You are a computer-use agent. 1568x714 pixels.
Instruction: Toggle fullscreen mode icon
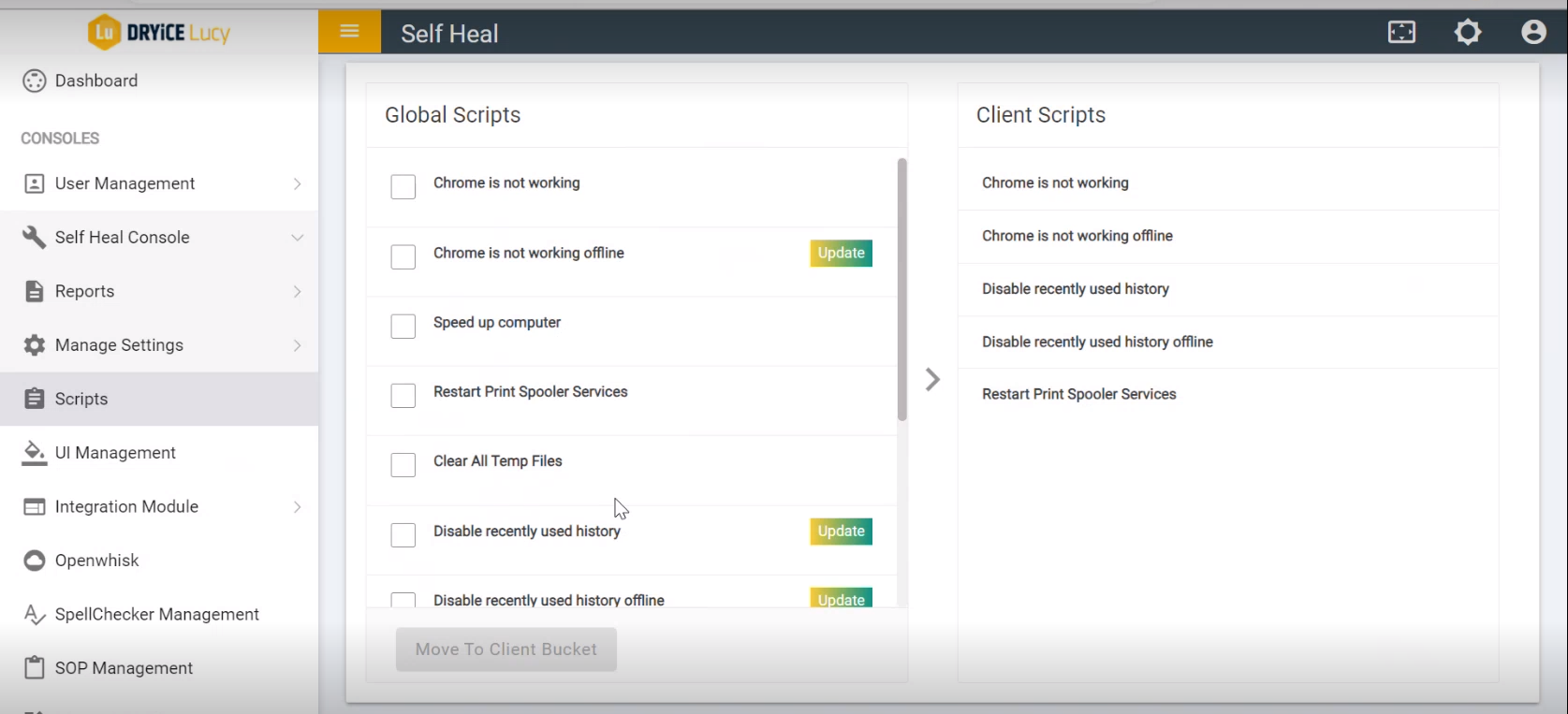point(1401,33)
